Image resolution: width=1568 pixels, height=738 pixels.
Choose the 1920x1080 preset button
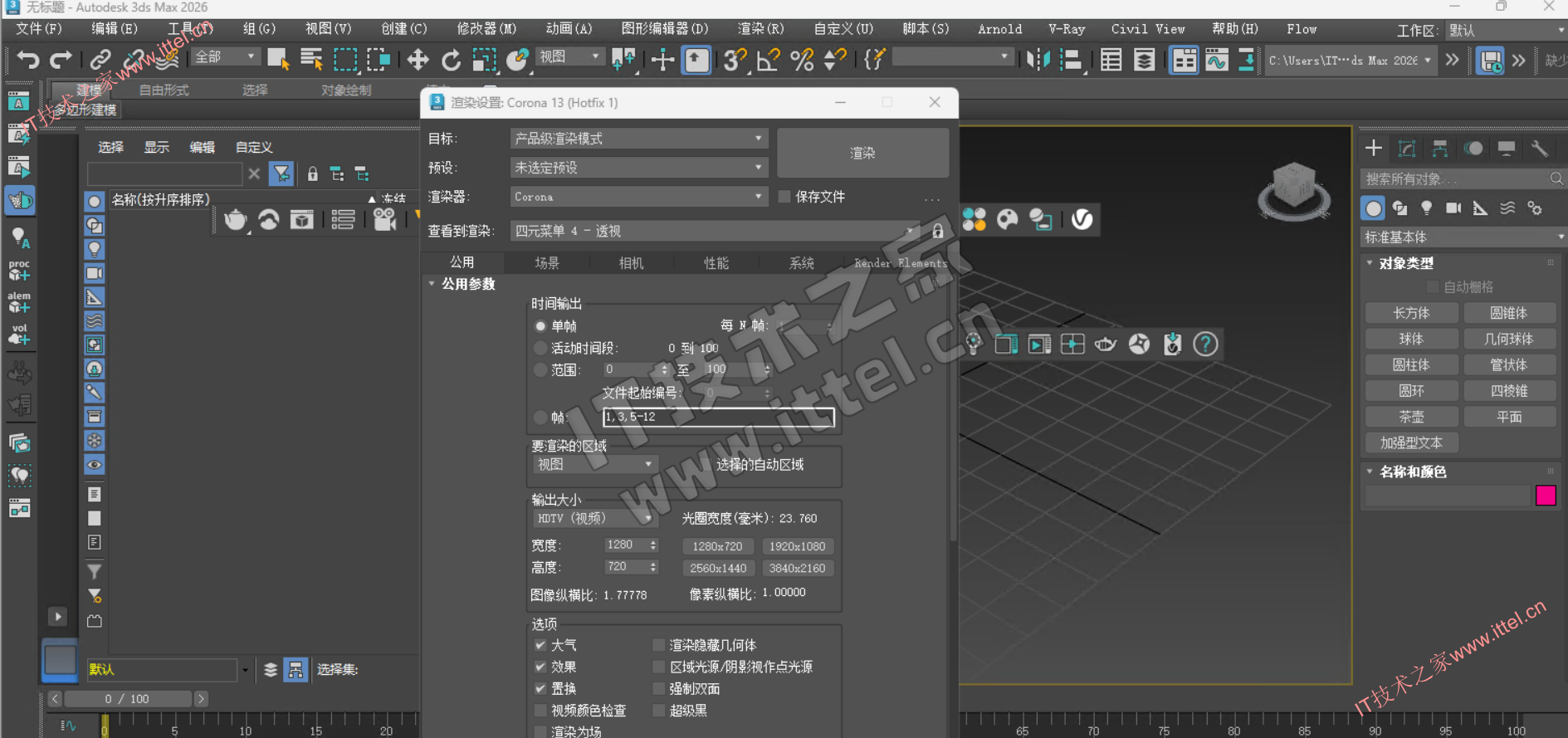click(x=796, y=546)
